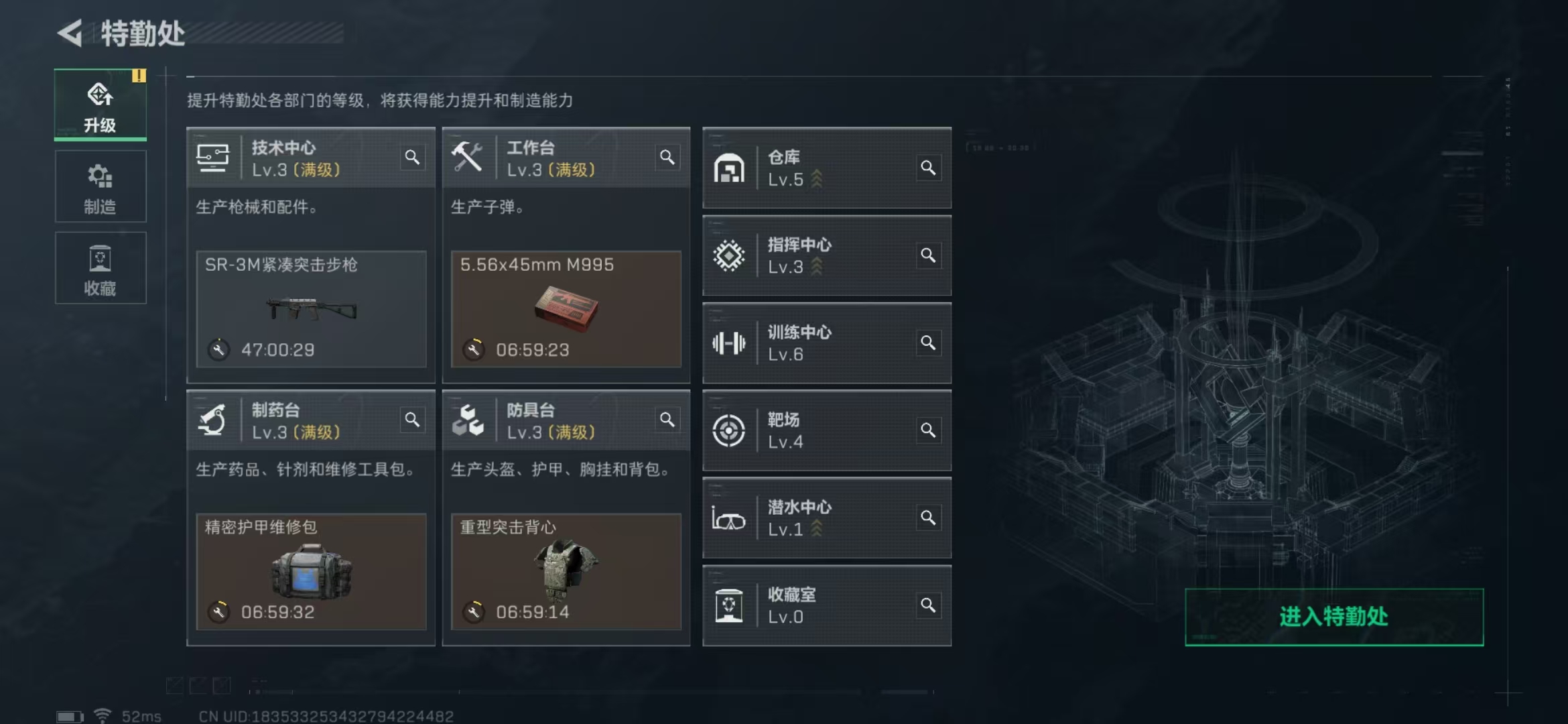View 指挥中心 details with magnifier
Image resolution: width=1568 pixels, height=724 pixels.
coord(928,255)
